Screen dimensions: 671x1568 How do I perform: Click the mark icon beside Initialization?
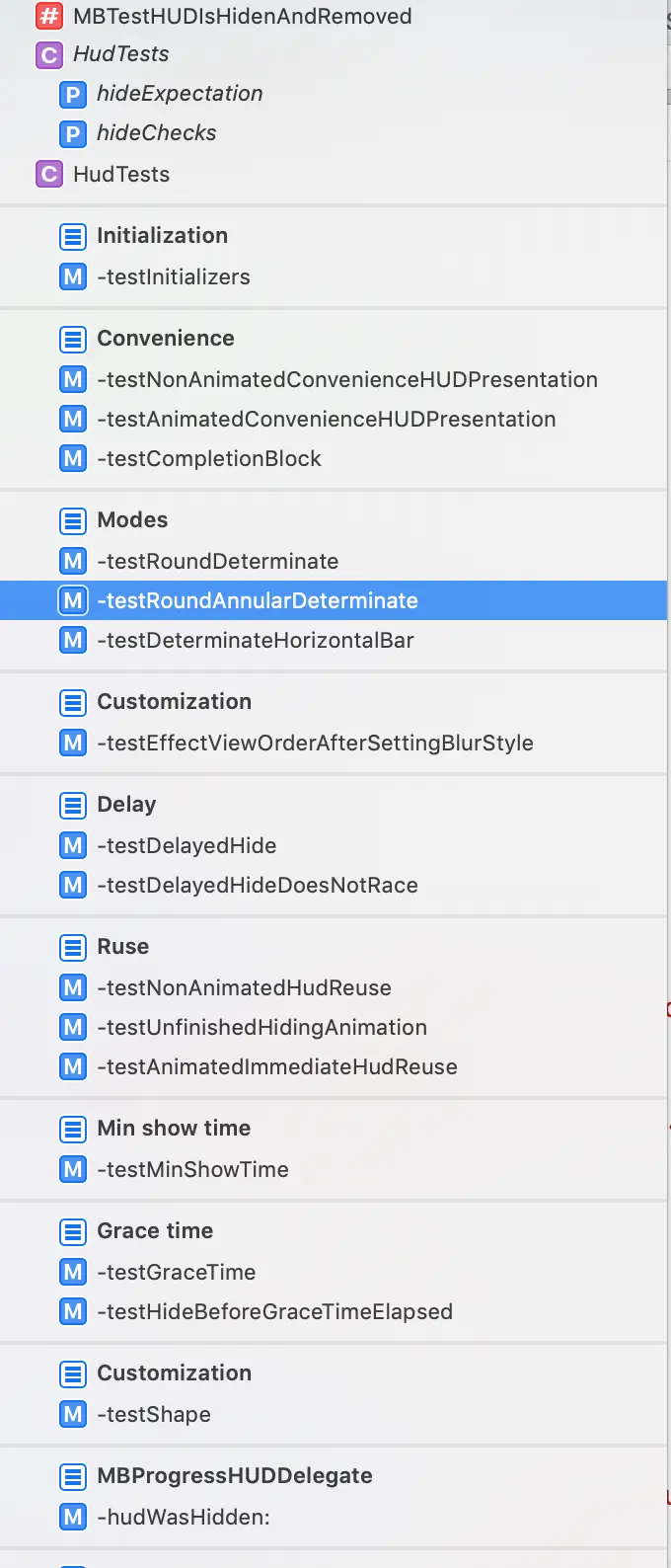pos(73,236)
